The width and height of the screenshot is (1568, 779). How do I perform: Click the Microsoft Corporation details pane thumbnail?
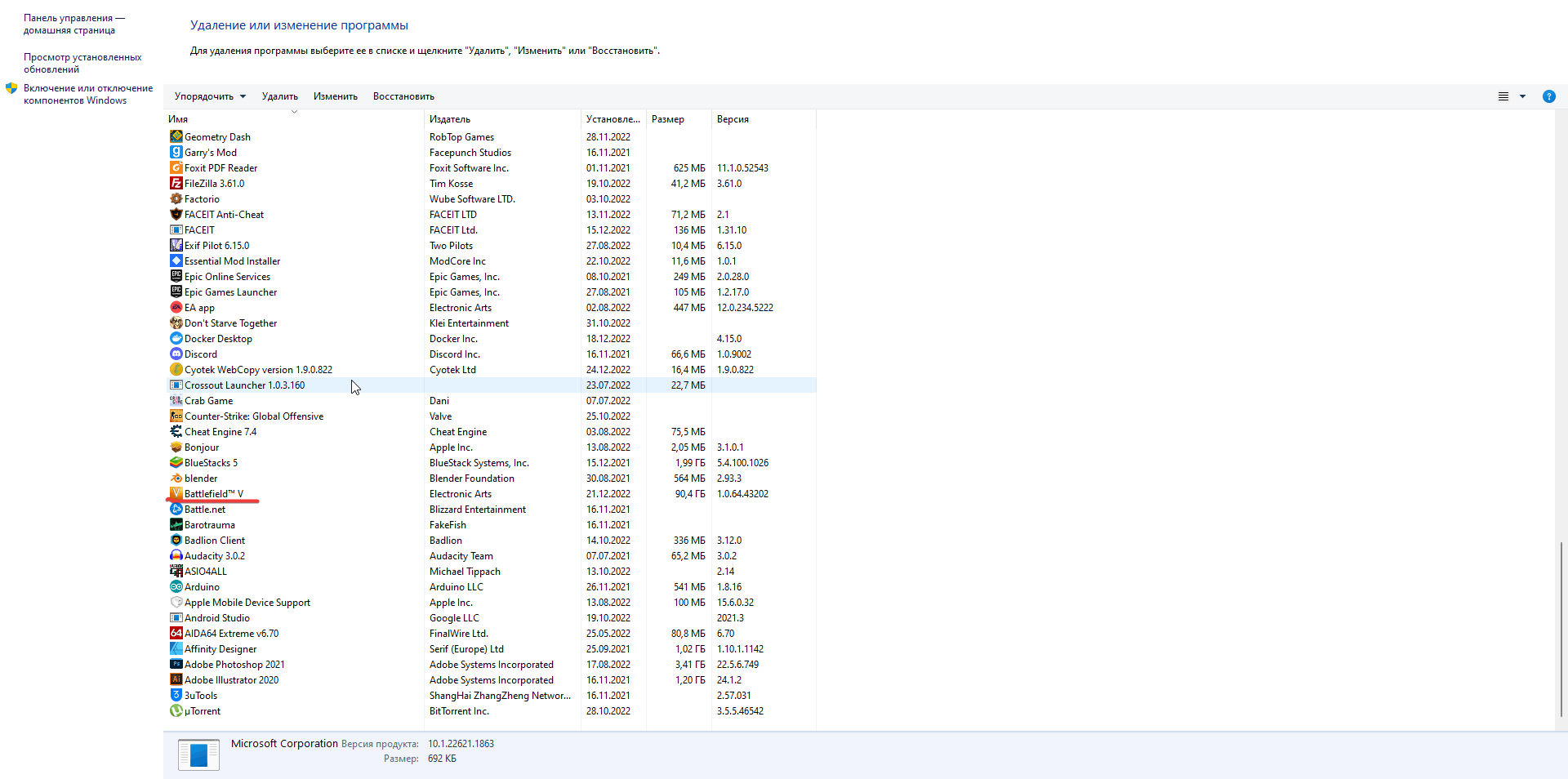pos(198,755)
